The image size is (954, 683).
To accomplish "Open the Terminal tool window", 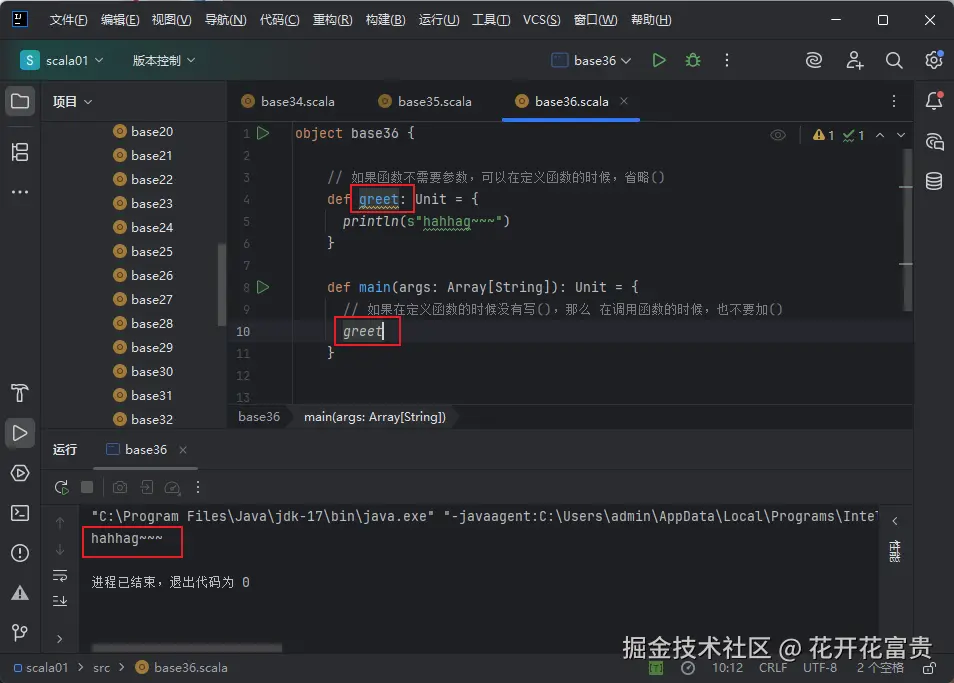I will pyautogui.click(x=19, y=513).
